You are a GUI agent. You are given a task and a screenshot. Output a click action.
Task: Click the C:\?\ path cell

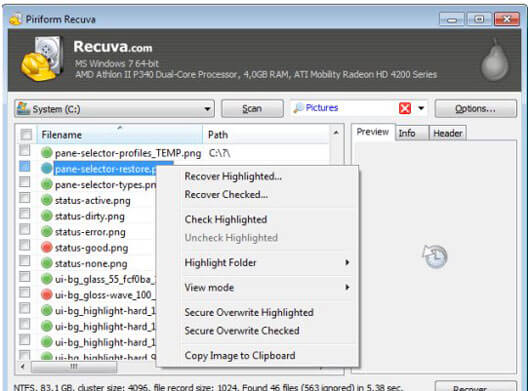pyautogui.click(x=220, y=153)
